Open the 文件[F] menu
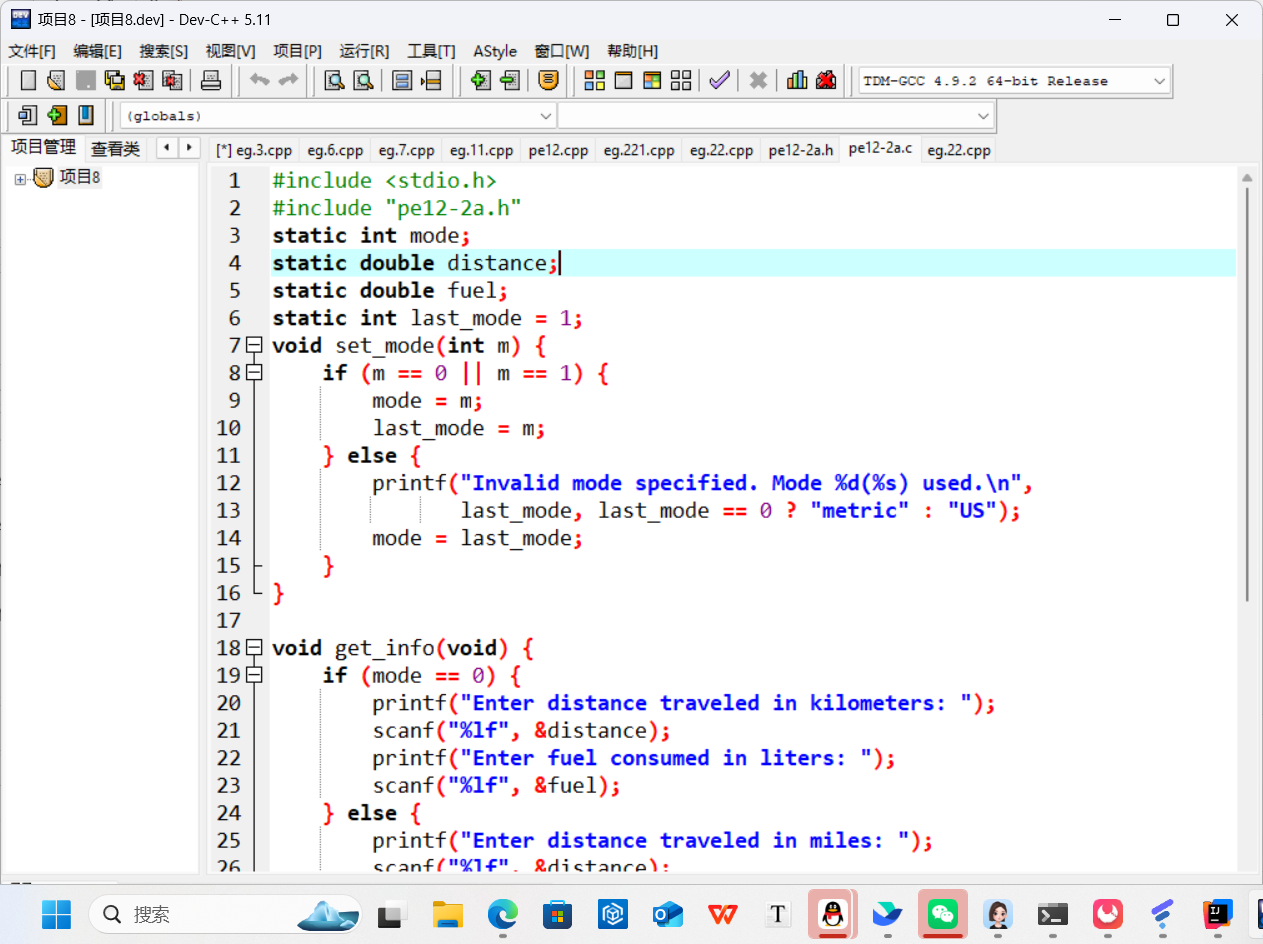Image resolution: width=1263 pixels, height=944 pixels. point(32,51)
